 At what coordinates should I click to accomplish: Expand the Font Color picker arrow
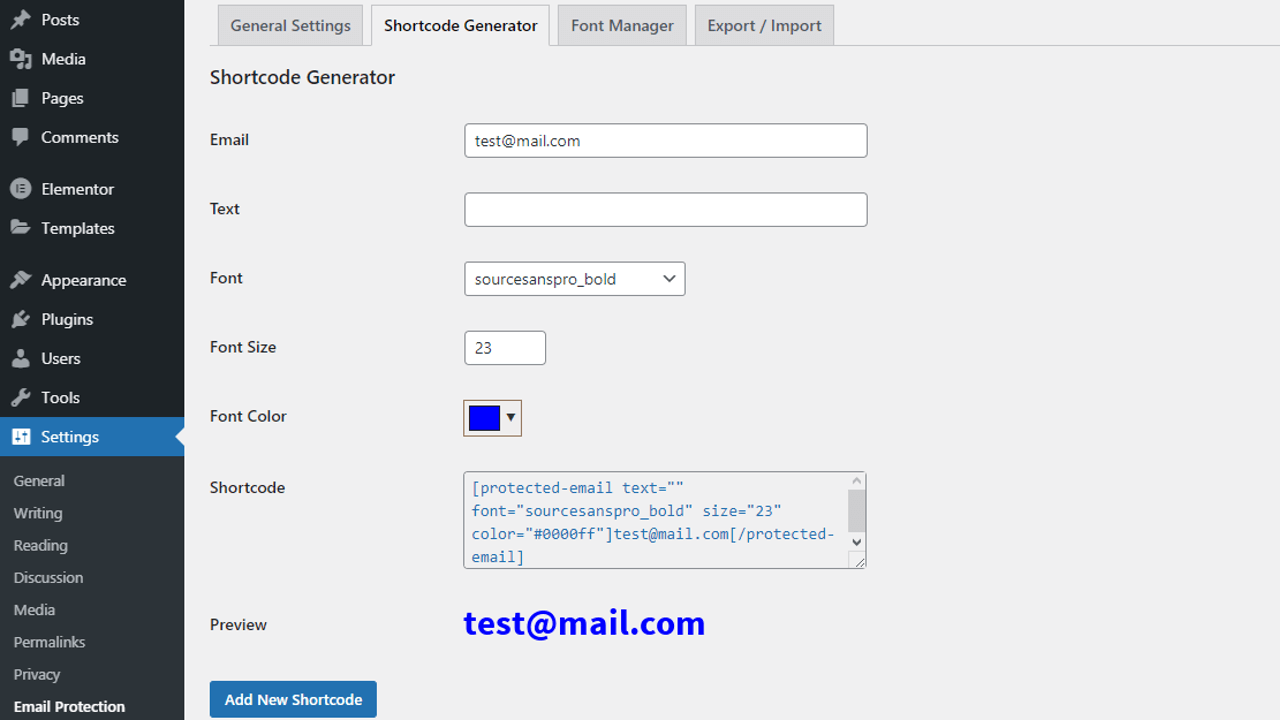(509, 418)
